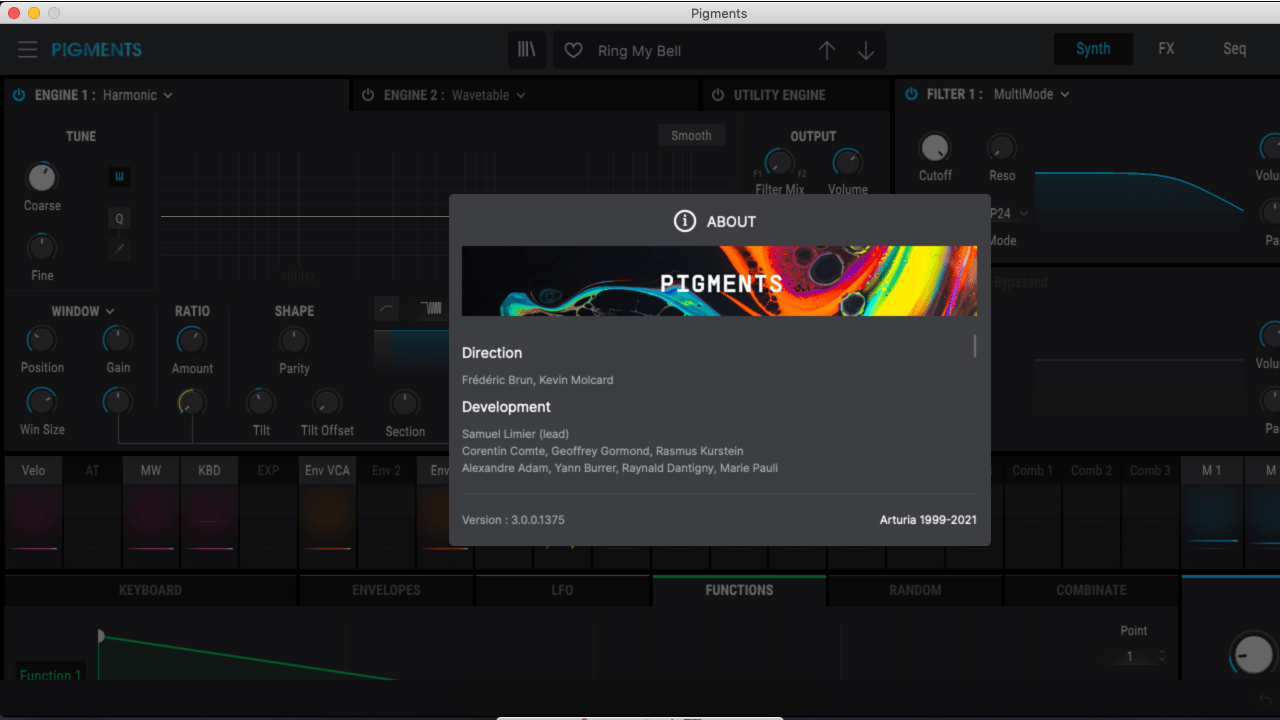The height and width of the screenshot is (720, 1280).
Task: Select the M 1 macro source
Action: (x=1211, y=470)
